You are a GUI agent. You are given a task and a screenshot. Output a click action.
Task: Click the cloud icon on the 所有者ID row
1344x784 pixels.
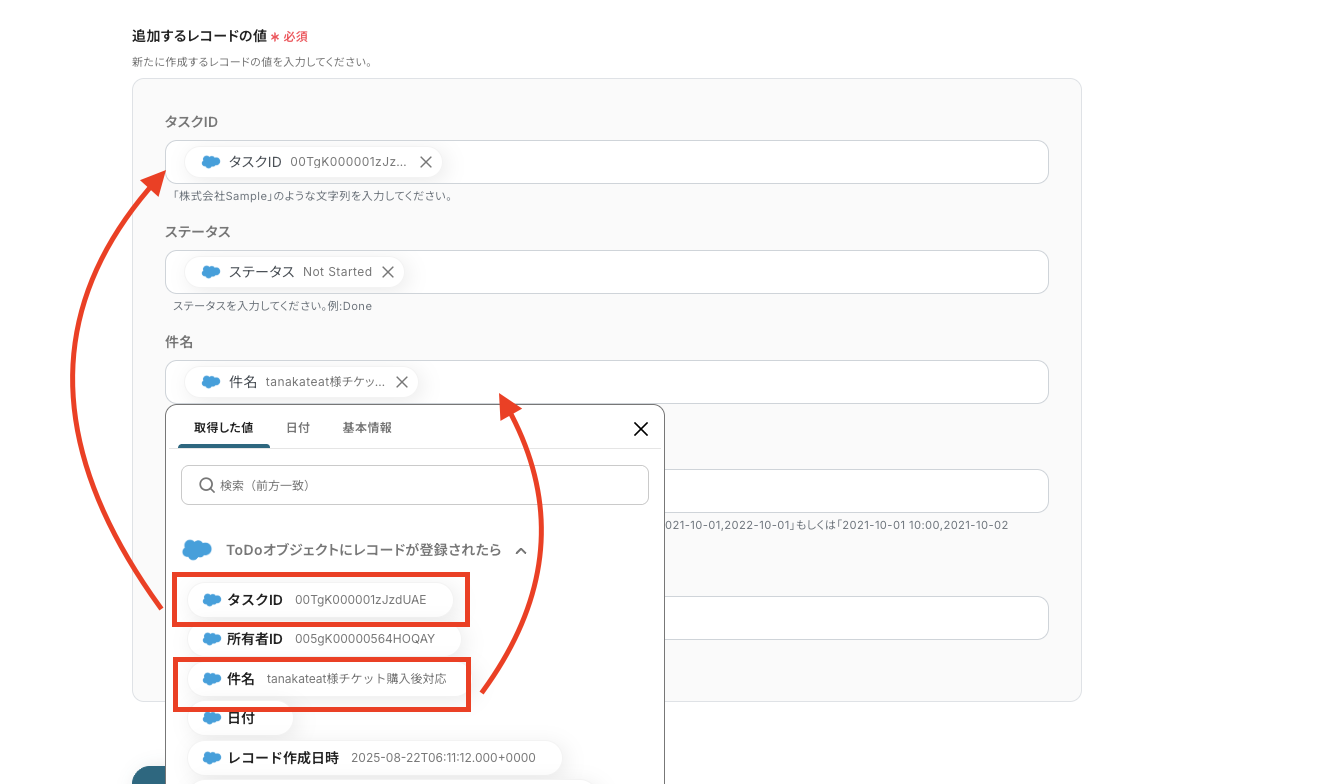click(x=212, y=639)
